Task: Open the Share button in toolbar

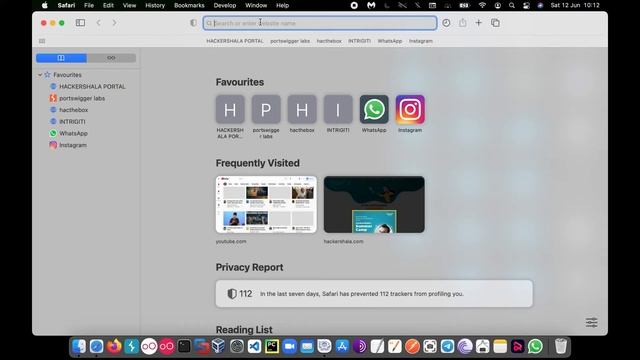Action: (x=462, y=23)
